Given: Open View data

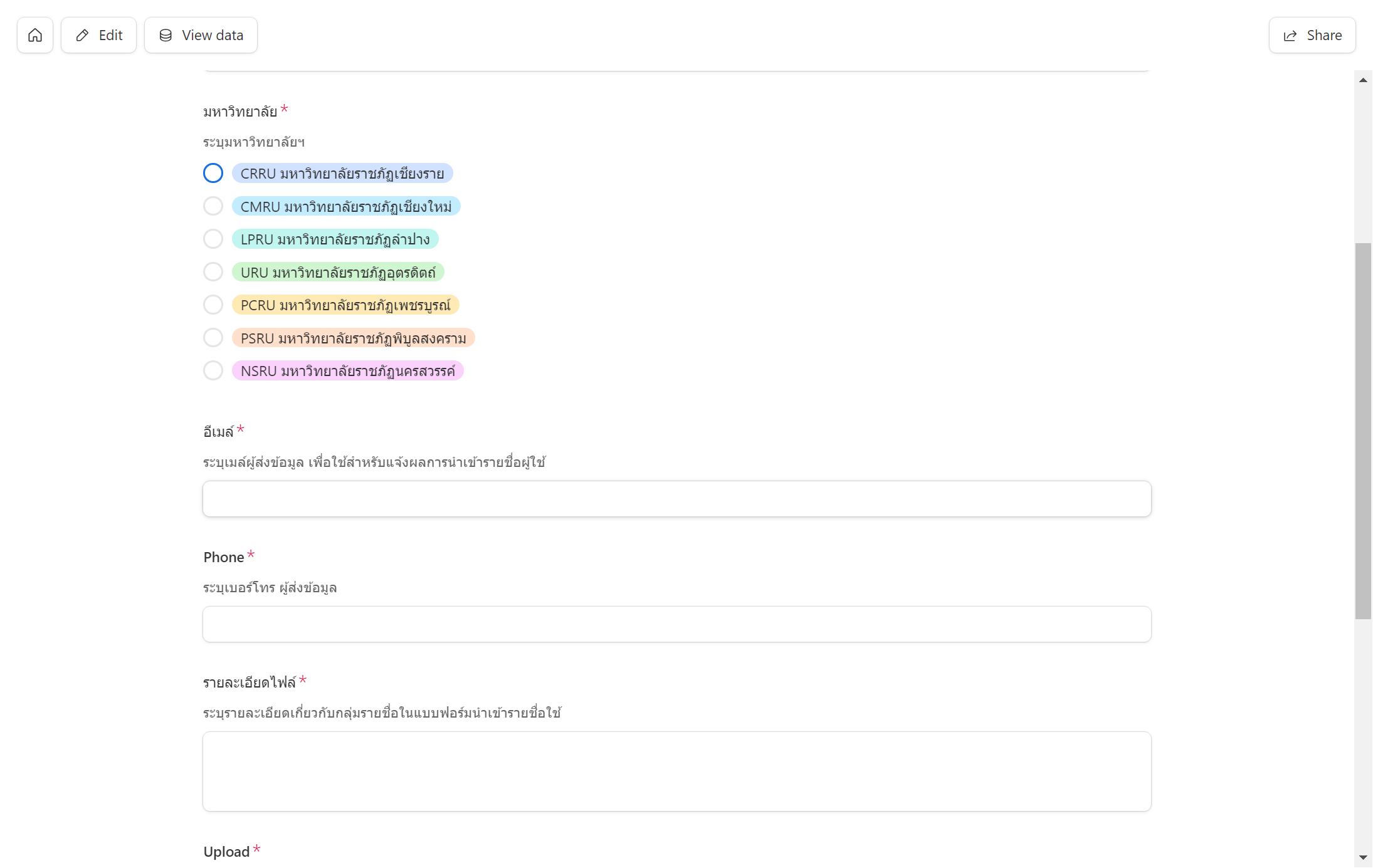Looking at the screenshot, I should pyautogui.click(x=201, y=35).
